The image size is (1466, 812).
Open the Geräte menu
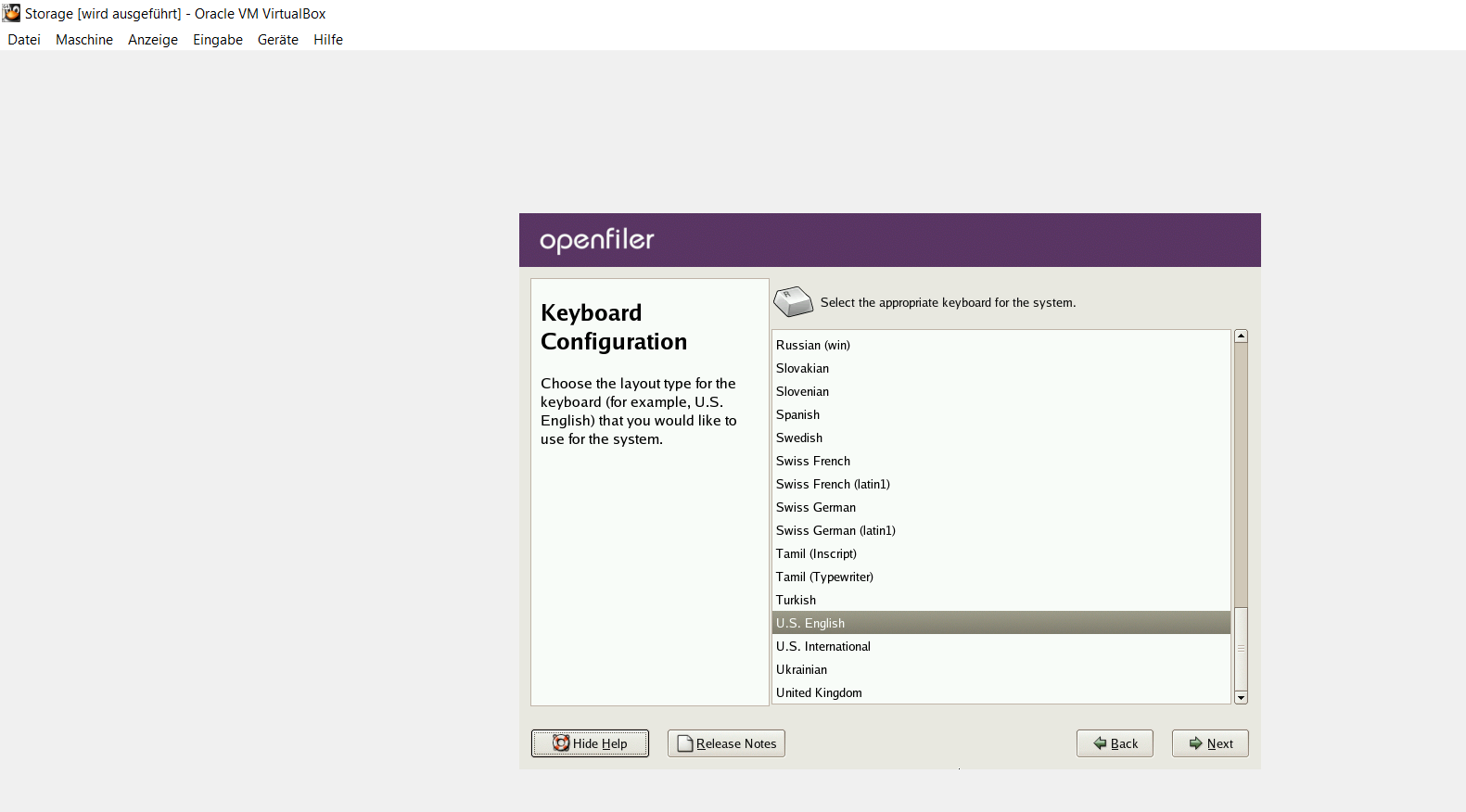click(x=278, y=40)
